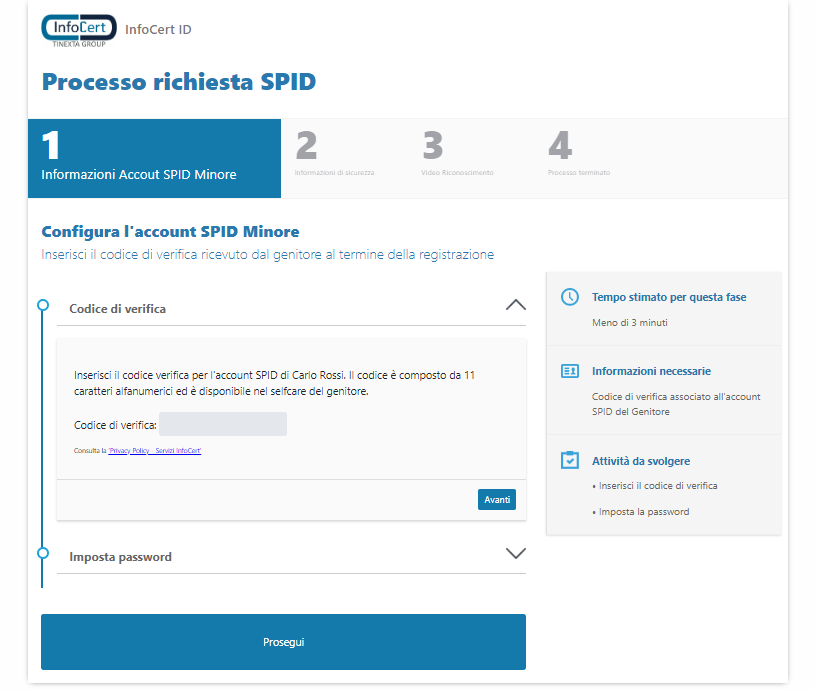The image size is (815, 690).
Task: Click the InfoCert Tinexta Group logo
Action: 78,31
